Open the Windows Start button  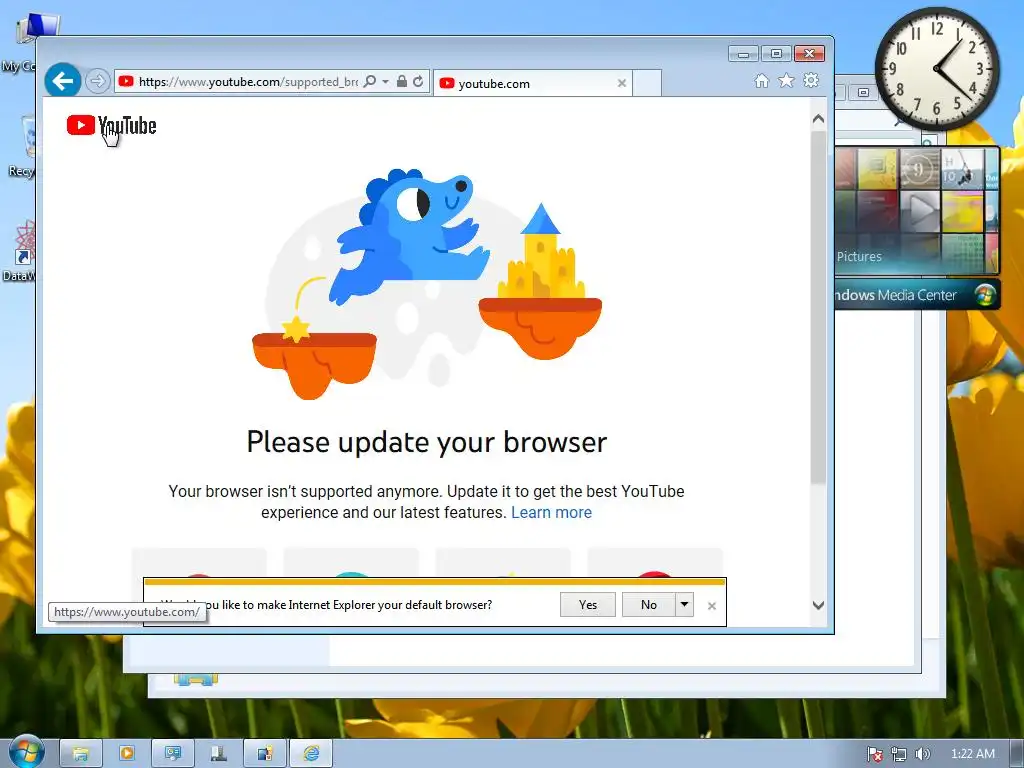point(25,752)
